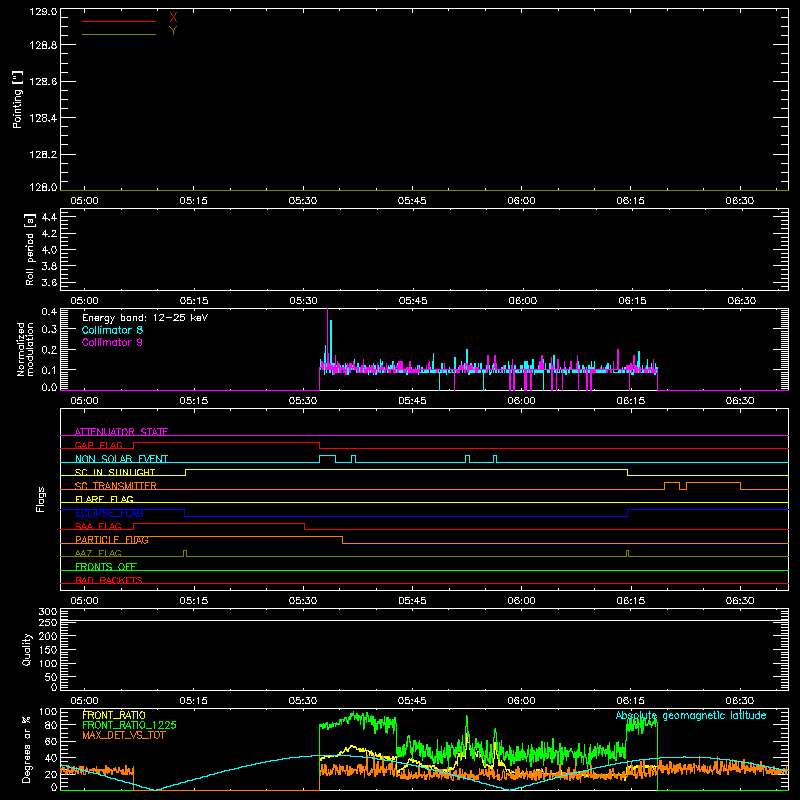Click the tall magenta spike in modulation plot
This screenshot has width=800, height=800.
[x=328, y=337]
